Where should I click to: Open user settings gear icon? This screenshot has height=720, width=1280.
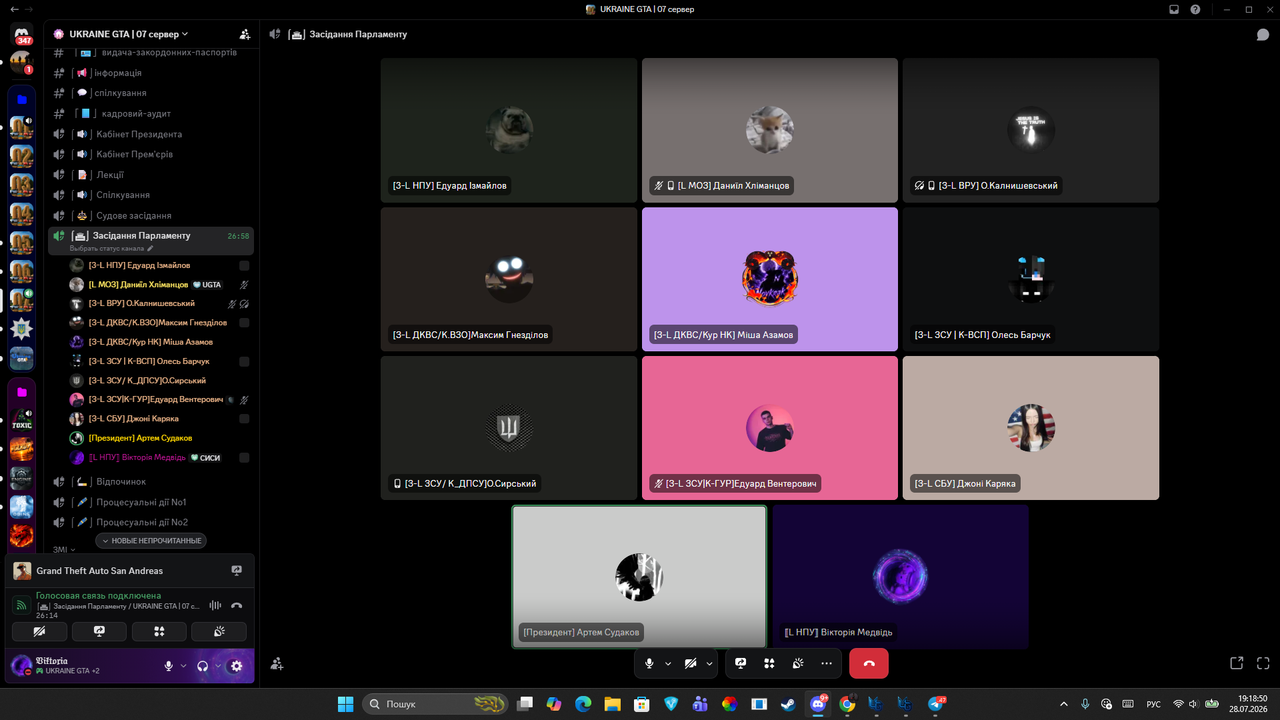[x=237, y=666]
